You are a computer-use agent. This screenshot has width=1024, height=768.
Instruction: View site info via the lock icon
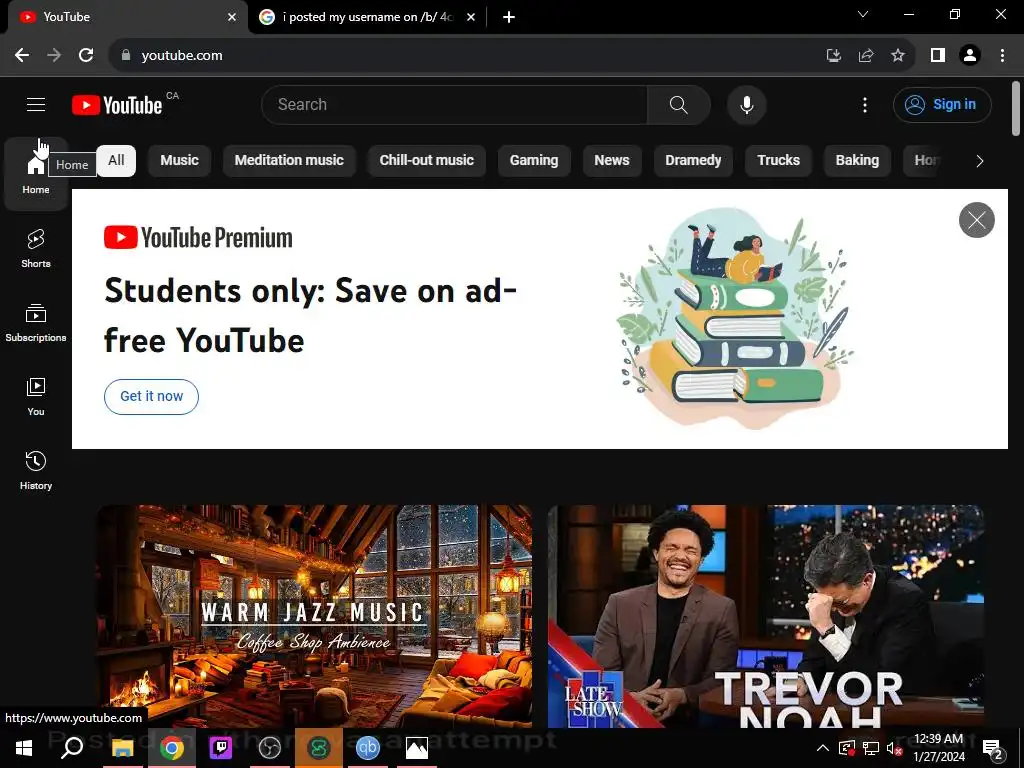pos(126,56)
